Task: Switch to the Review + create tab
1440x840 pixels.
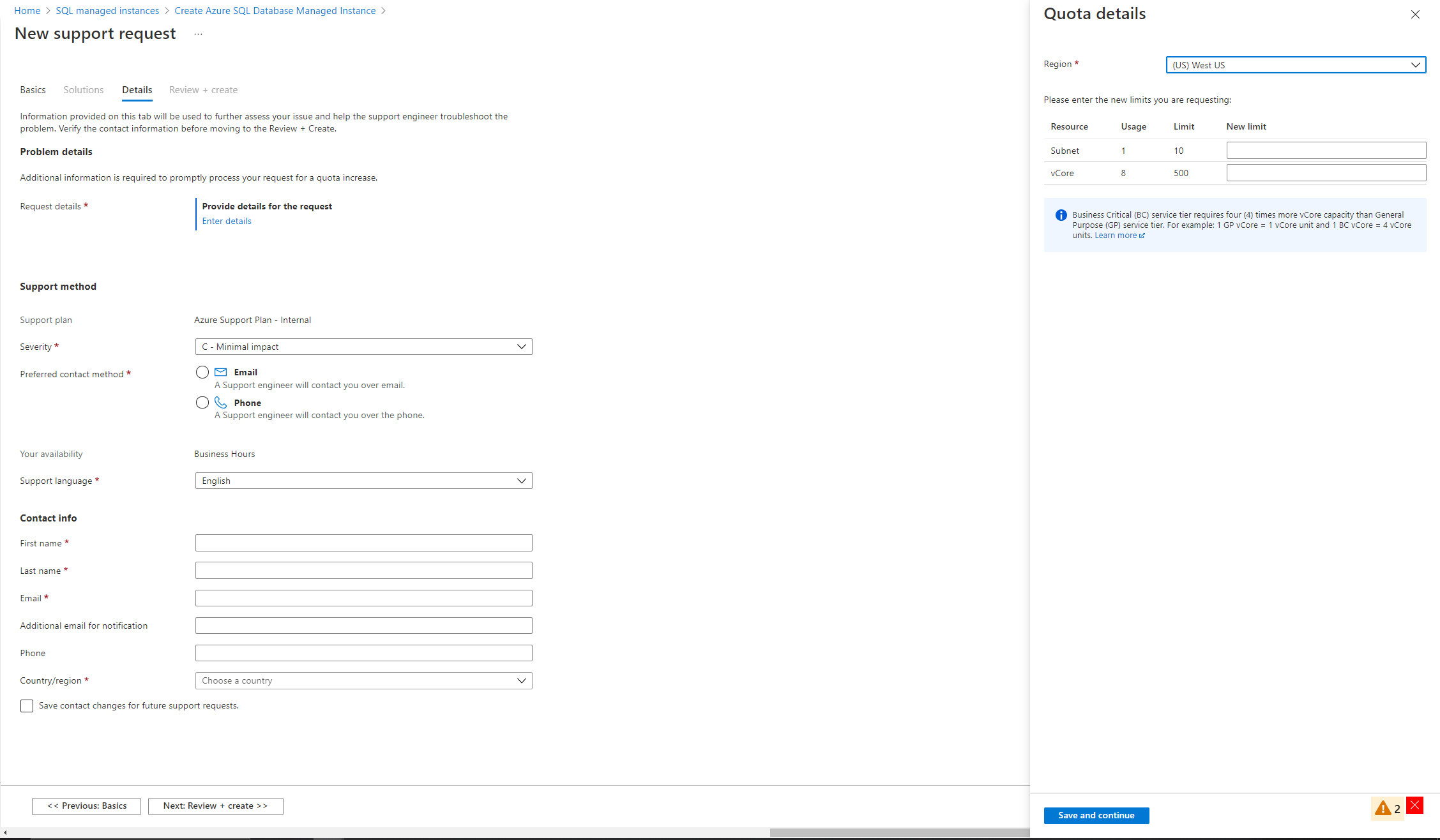Action: [x=203, y=89]
